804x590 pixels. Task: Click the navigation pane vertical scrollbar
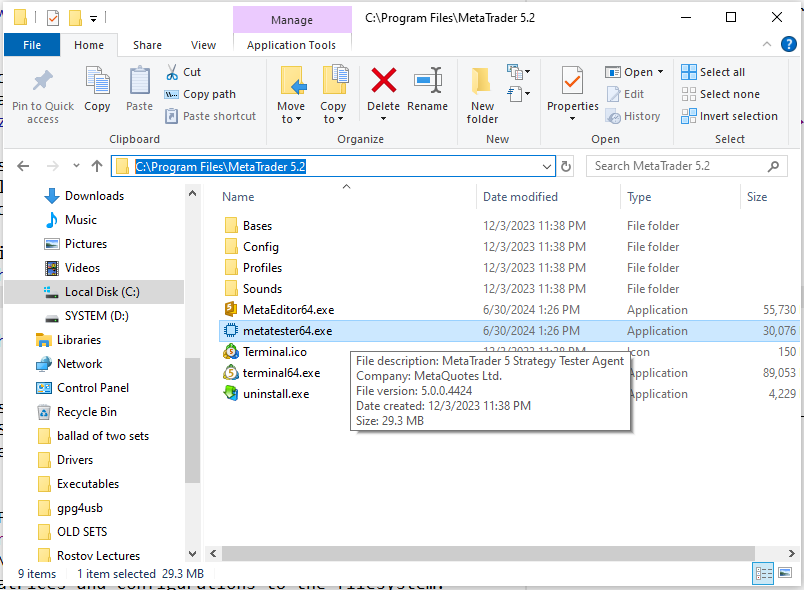[x=192, y=400]
